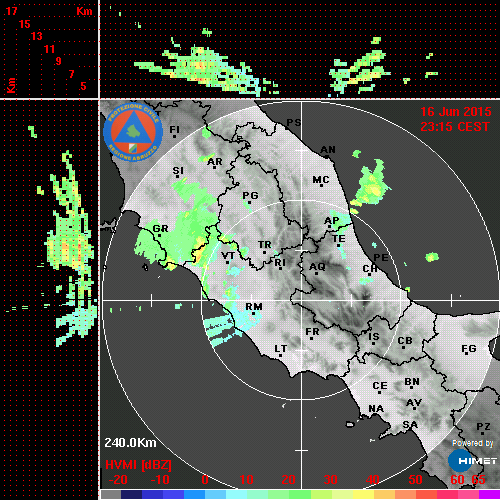Pick the dark blue -20 dBZ swatch
Viewport: 500px width, 500px height.
coord(132,495)
